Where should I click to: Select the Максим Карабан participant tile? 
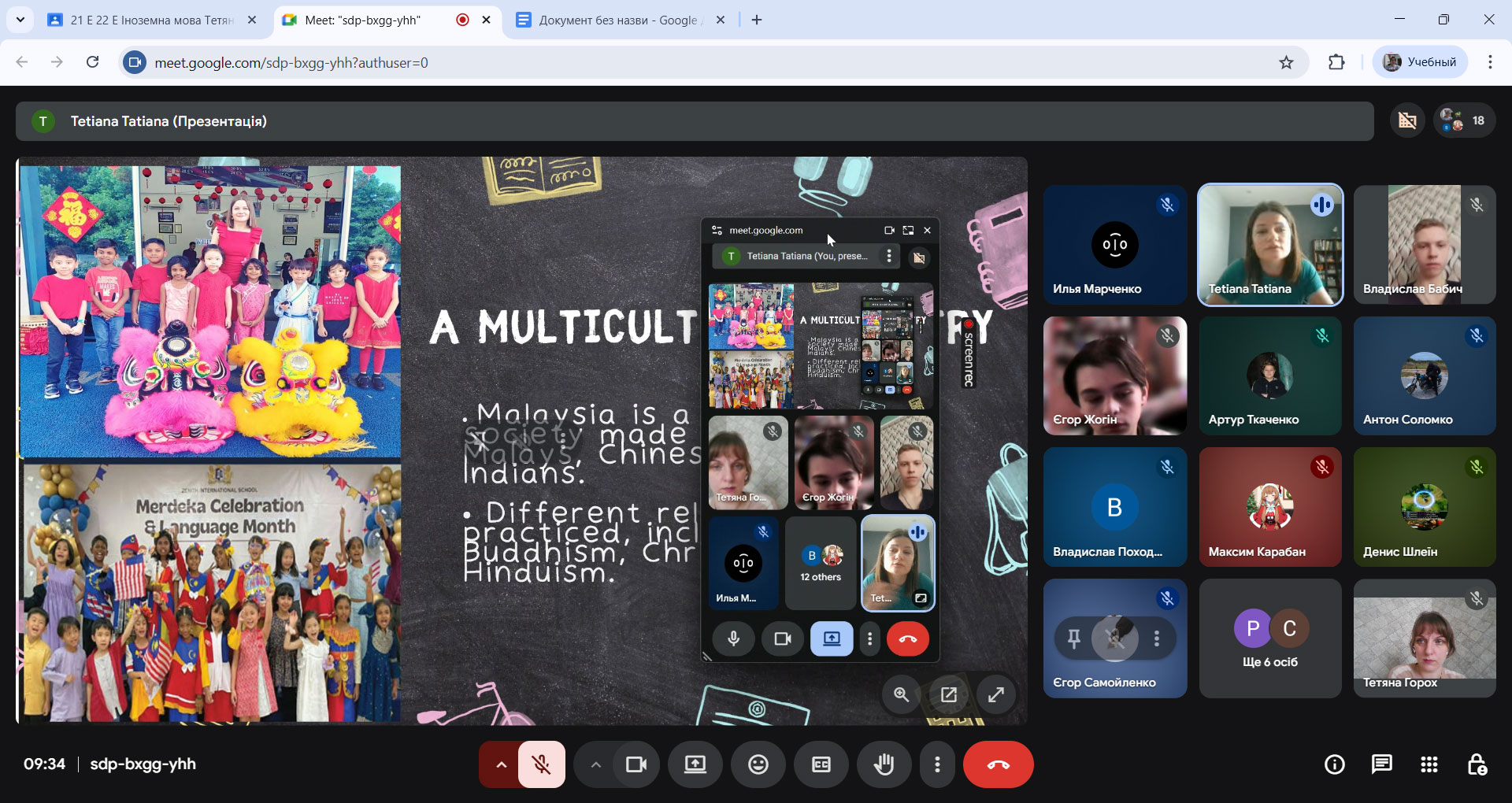1269,507
